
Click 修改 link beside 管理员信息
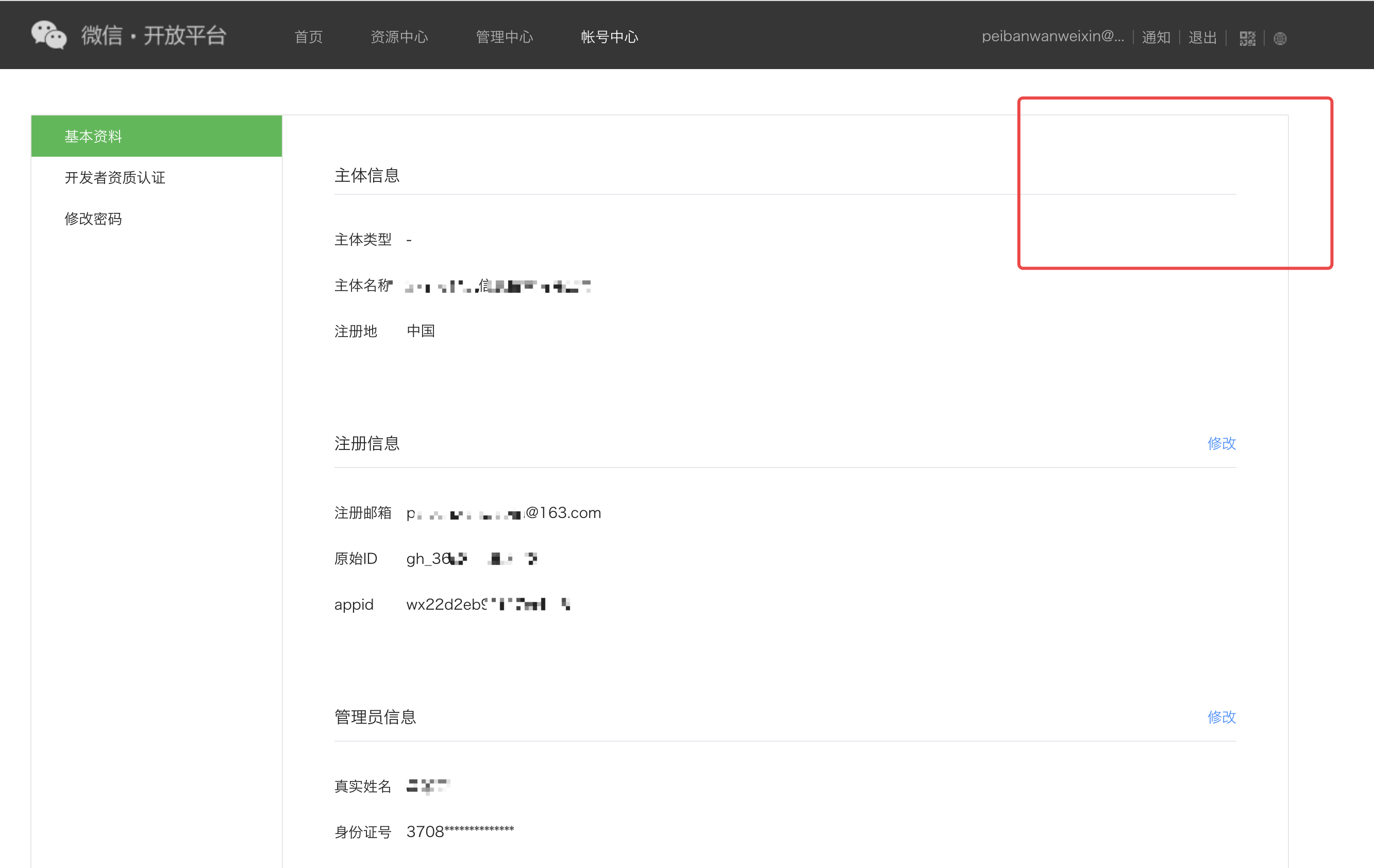pos(1221,717)
